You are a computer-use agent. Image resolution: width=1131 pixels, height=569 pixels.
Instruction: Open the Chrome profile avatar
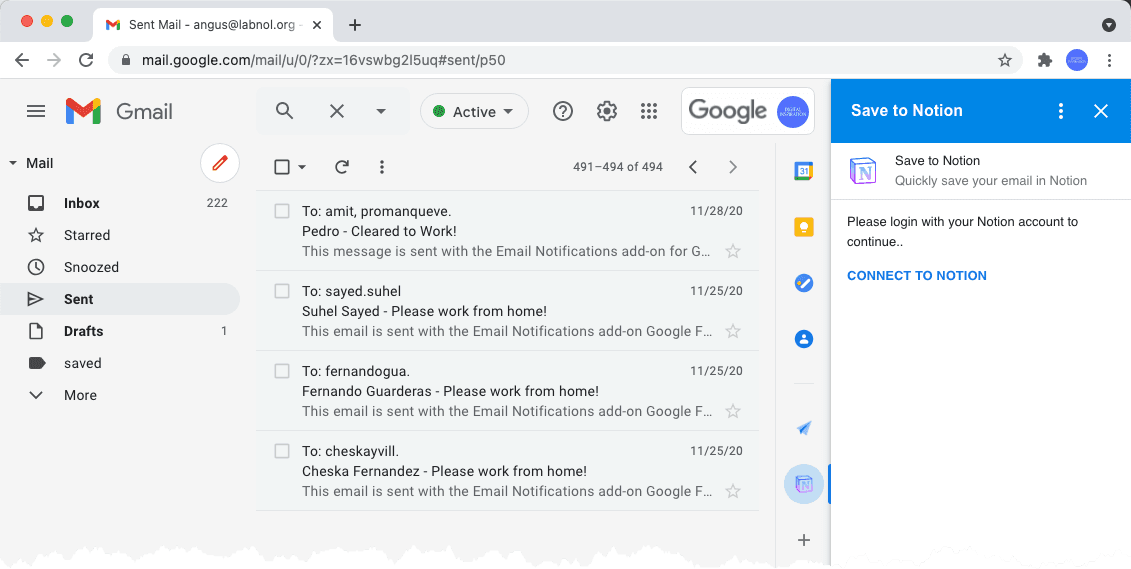(1077, 60)
